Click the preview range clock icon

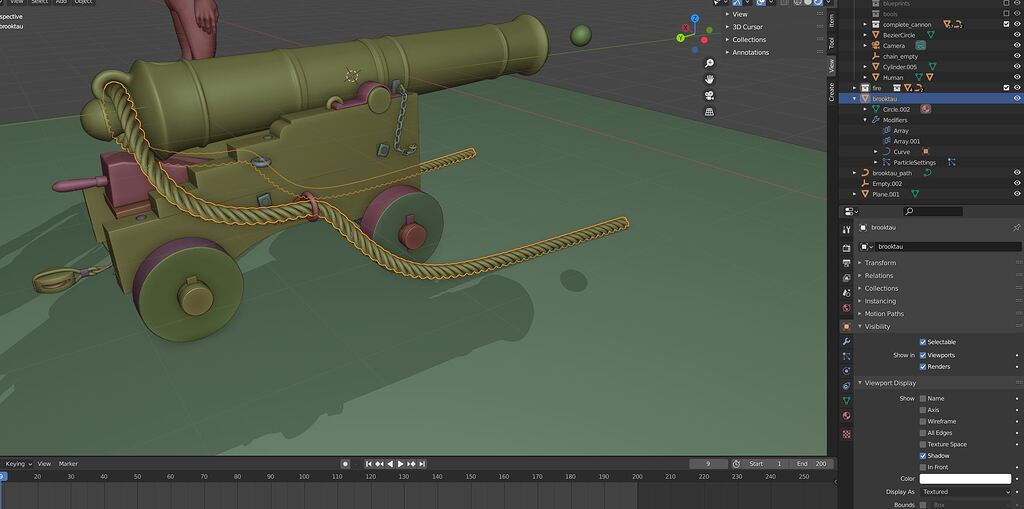[x=736, y=464]
